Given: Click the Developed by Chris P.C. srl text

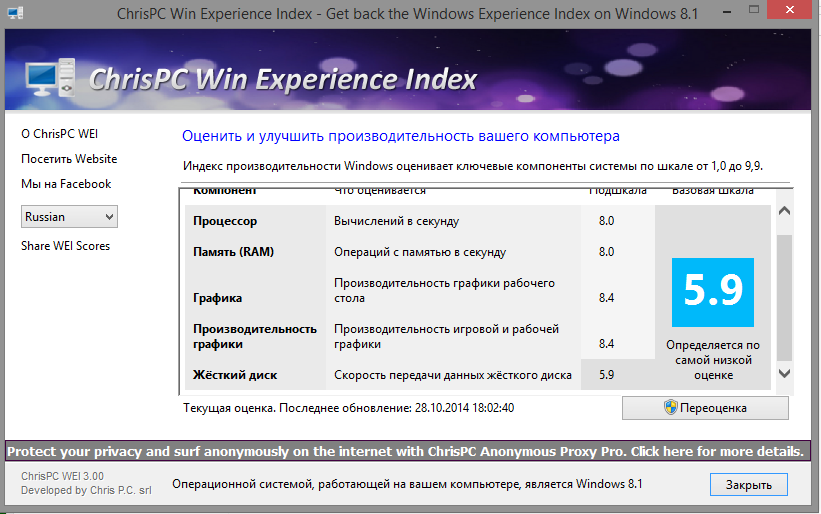Looking at the screenshot, I should pos(86,490).
